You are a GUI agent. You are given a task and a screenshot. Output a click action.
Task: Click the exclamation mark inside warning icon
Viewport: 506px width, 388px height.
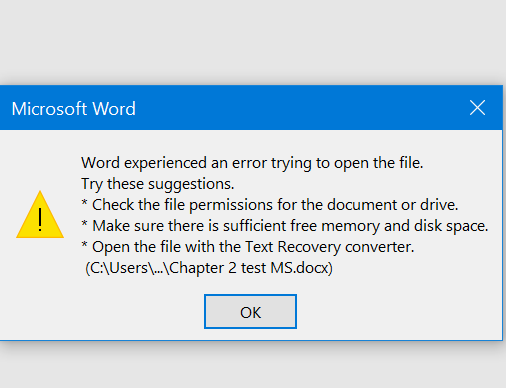pos(40,219)
